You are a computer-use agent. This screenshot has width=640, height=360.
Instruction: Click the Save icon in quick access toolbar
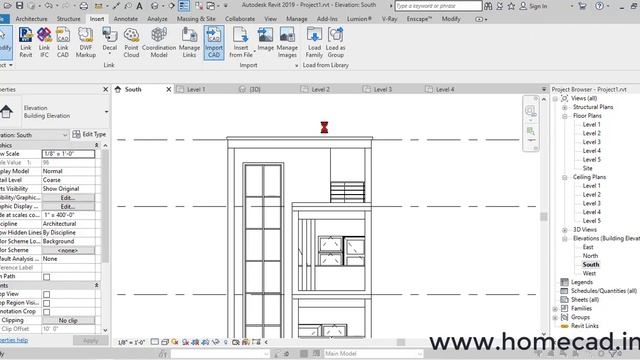pos(19,6)
